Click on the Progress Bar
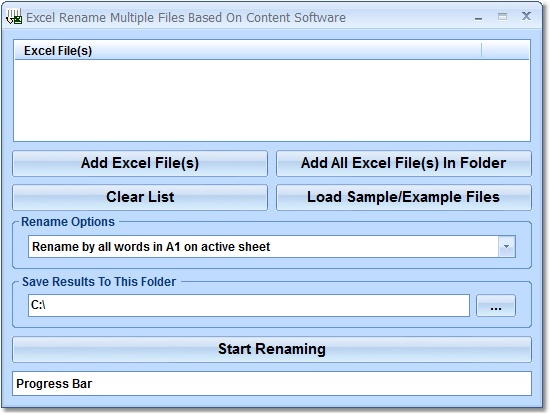This screenshot has height=415, width=550. (x=272, y=384)
